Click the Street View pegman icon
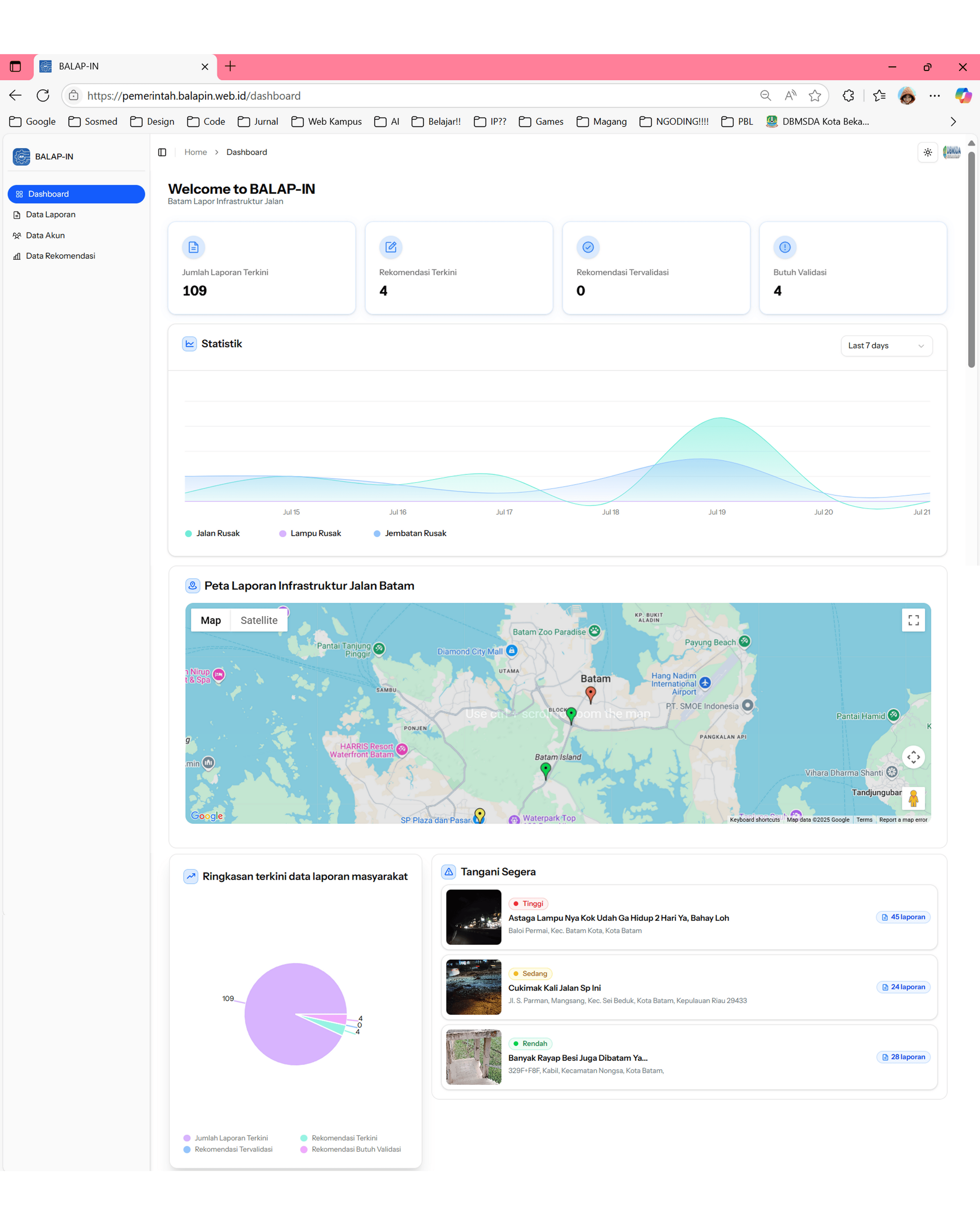This screenshot has height=1225, width=980. point(913,798)
